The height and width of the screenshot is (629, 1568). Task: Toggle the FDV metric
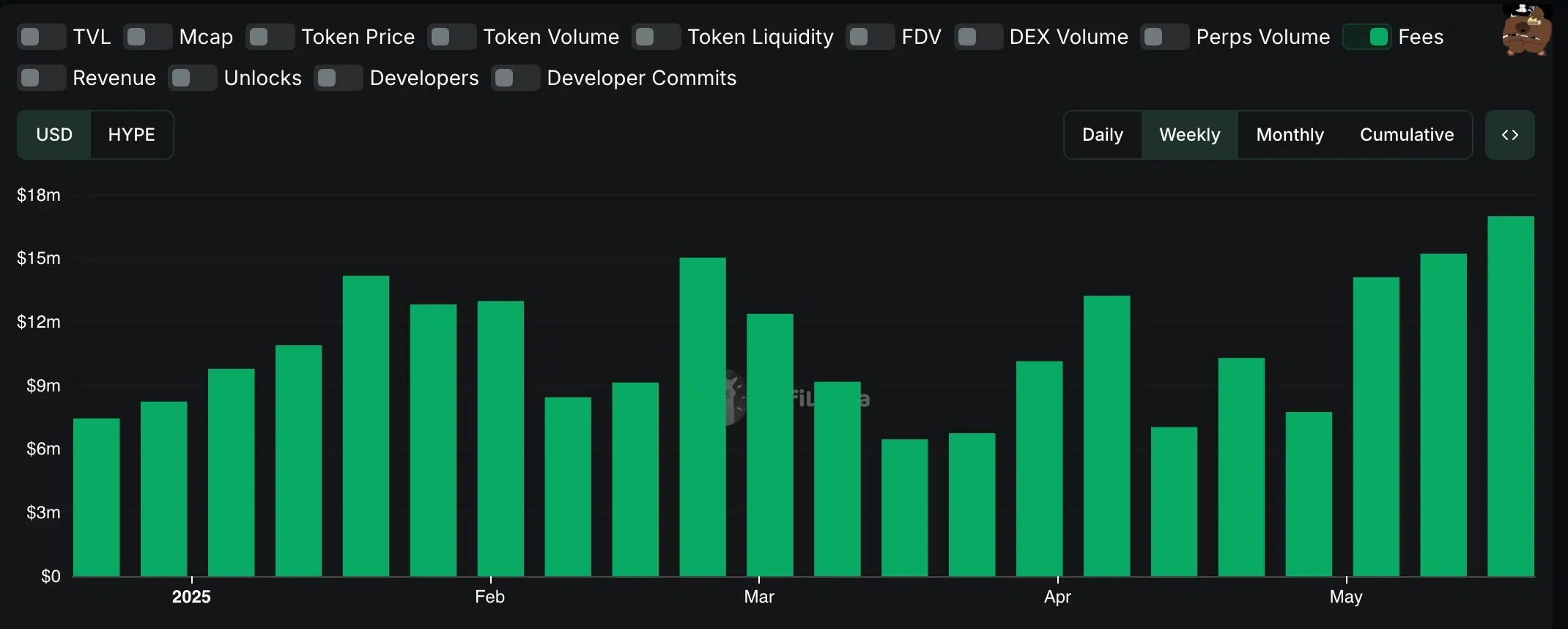[870, 37]
